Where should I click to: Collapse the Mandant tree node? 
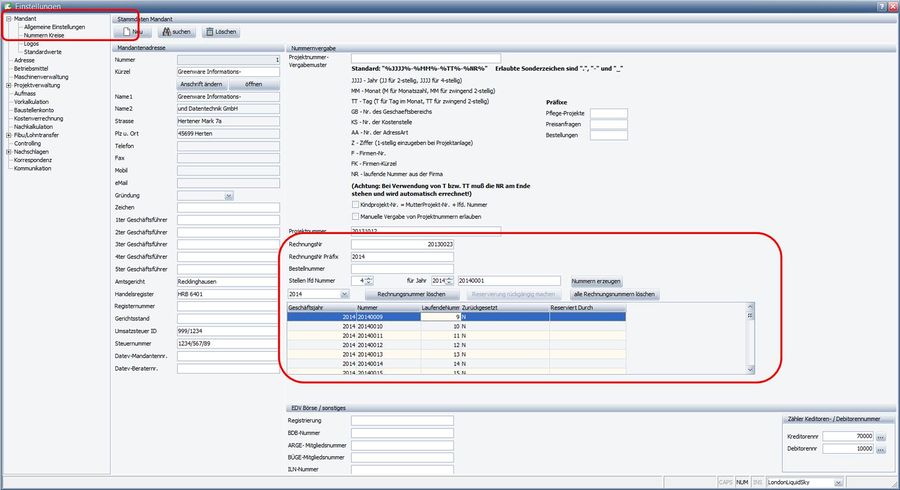click(x=8, y=19)
